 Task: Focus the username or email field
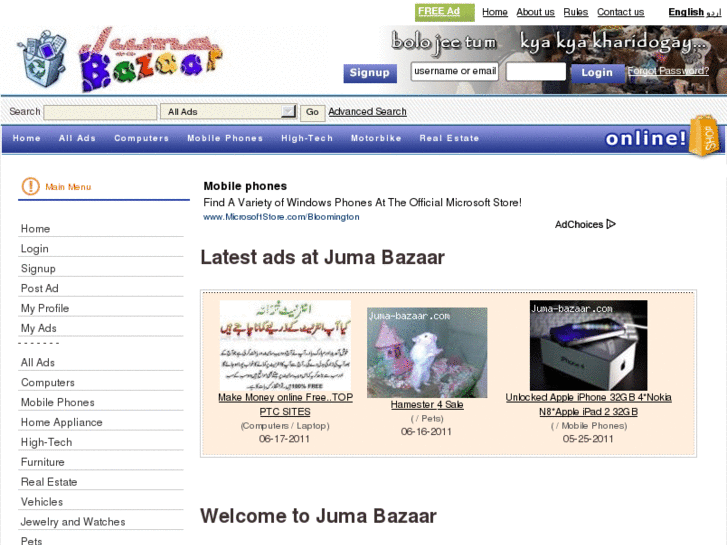(x=455, y=71)
